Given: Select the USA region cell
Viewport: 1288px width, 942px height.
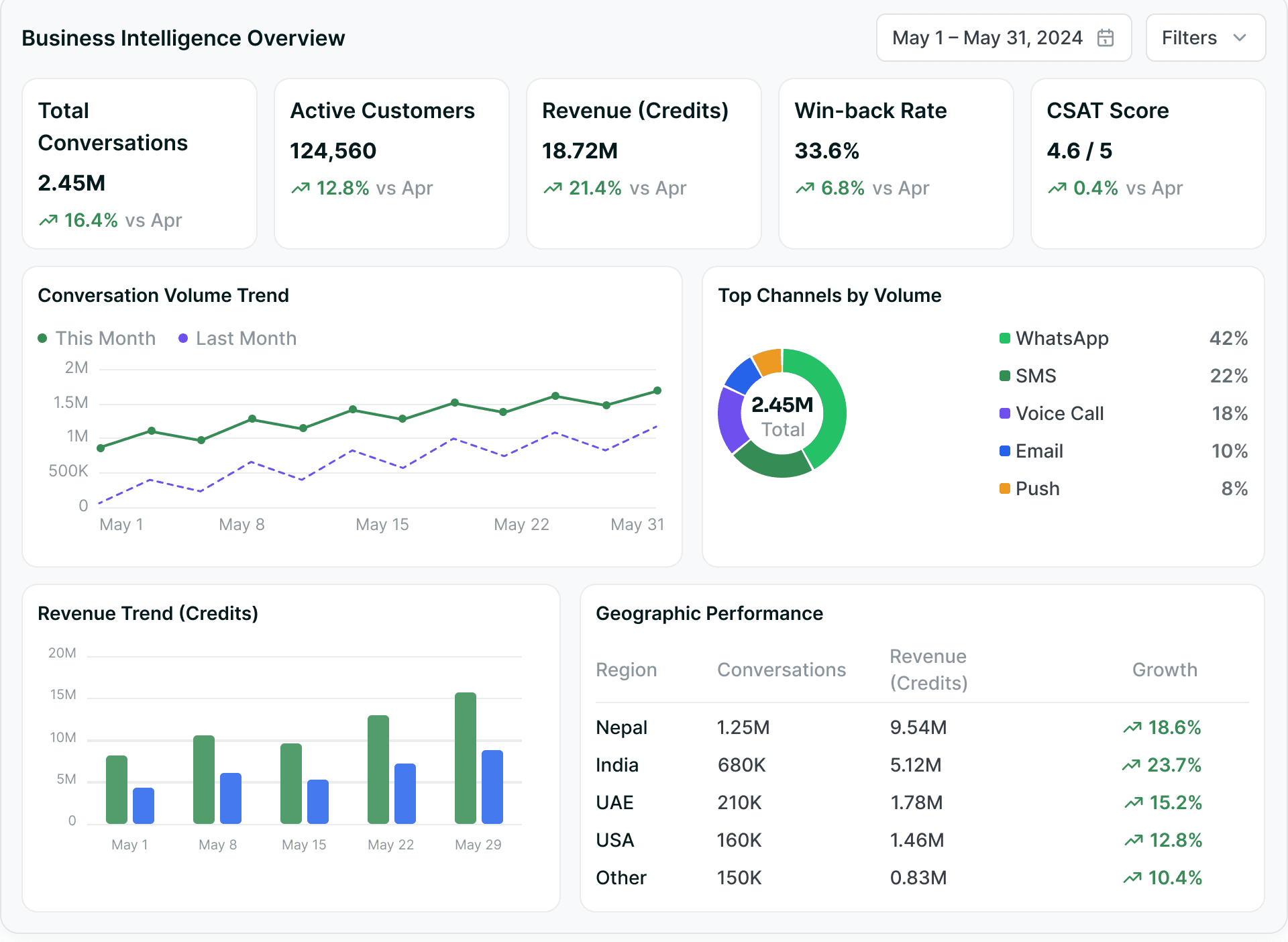Looking at the screenshot, I should tap(615, 840).
